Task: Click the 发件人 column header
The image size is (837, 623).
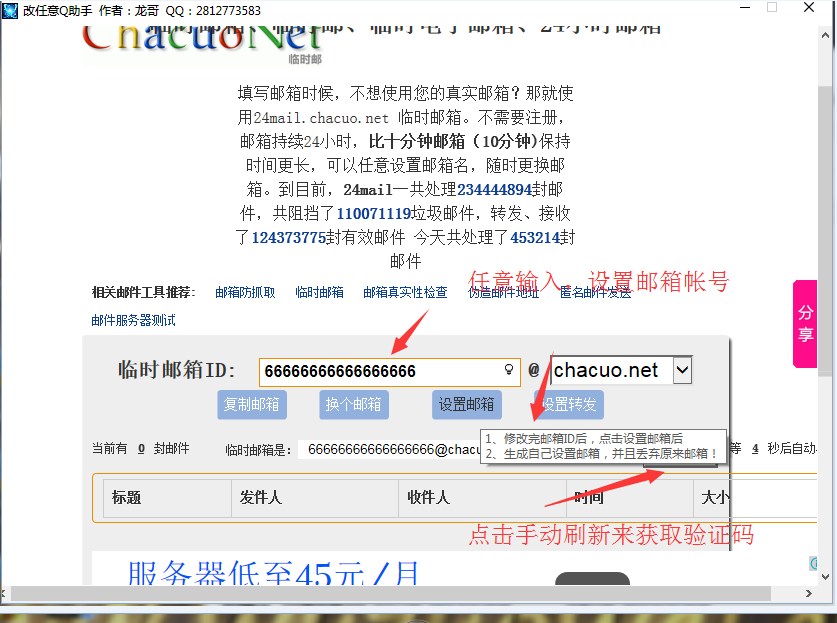Action: point(315,498)
